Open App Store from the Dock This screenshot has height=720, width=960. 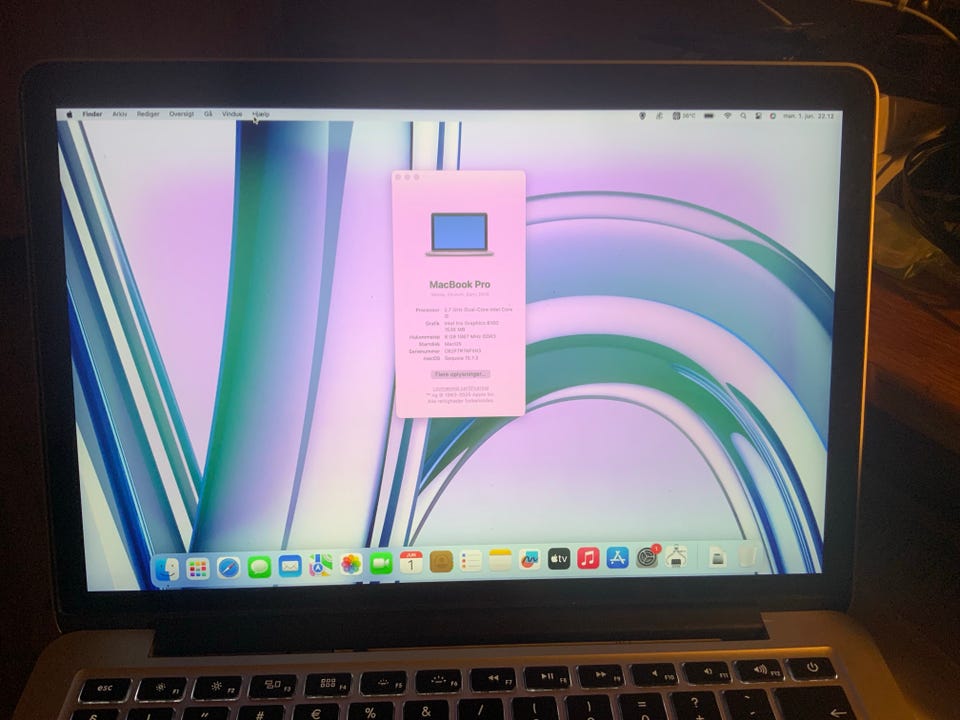pyautogui.click(x=617, y=558)
